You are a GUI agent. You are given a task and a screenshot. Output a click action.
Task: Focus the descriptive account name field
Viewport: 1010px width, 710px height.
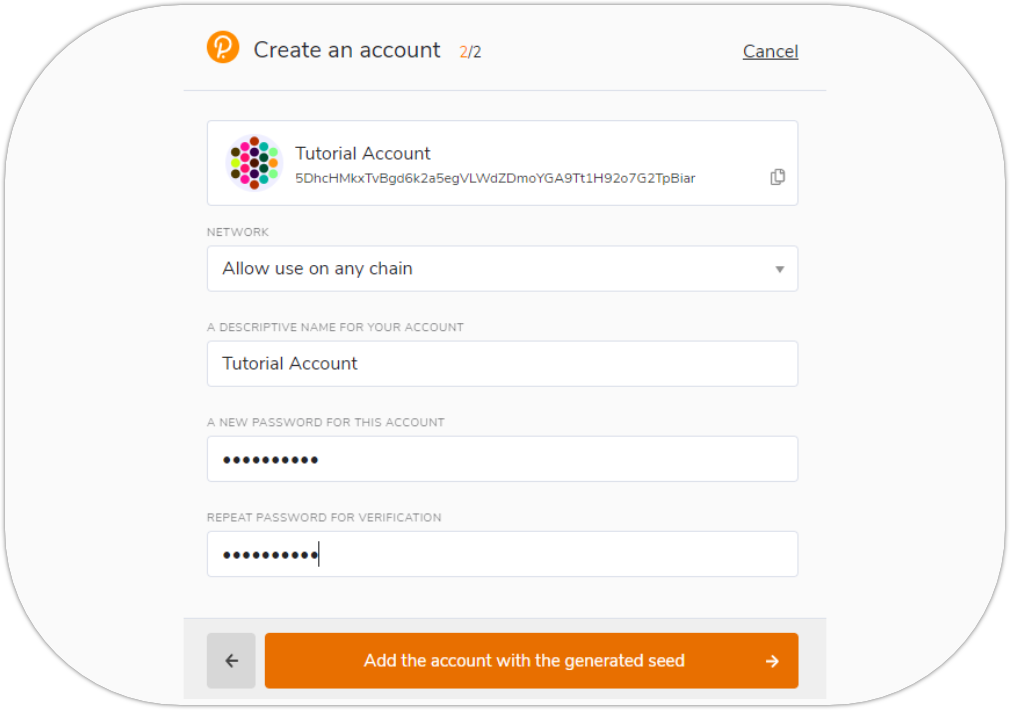tap(502, 364)
